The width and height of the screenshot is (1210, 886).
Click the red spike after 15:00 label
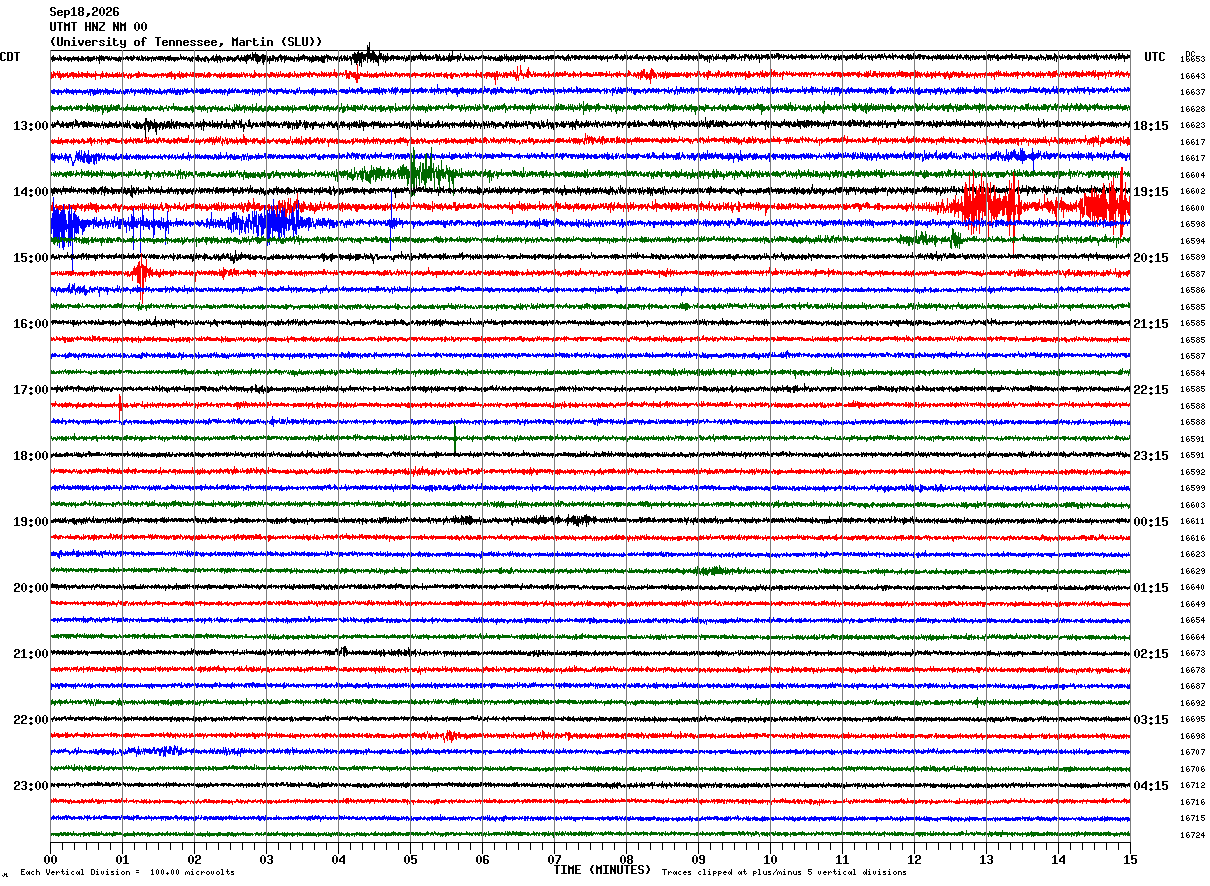[141, 274]
